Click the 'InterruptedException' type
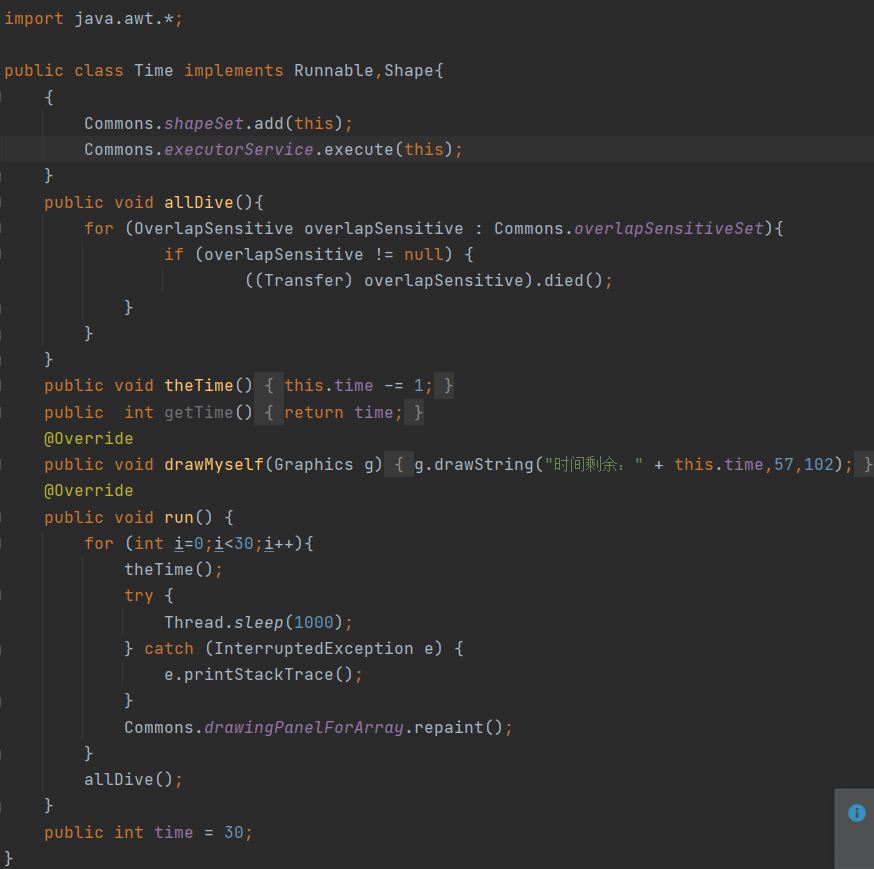This screenshot has width=874, height=869. pyautogui.click(x=313, y=649)
